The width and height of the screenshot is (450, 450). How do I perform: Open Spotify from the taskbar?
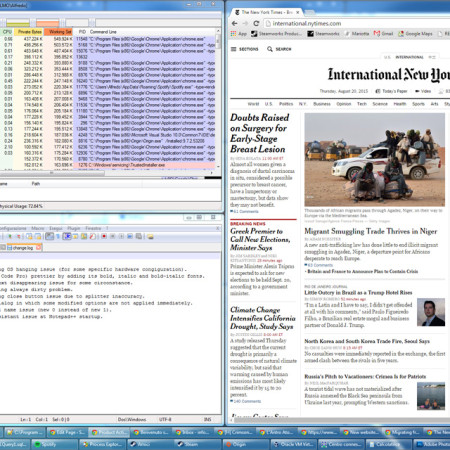[x=54, y=444]
